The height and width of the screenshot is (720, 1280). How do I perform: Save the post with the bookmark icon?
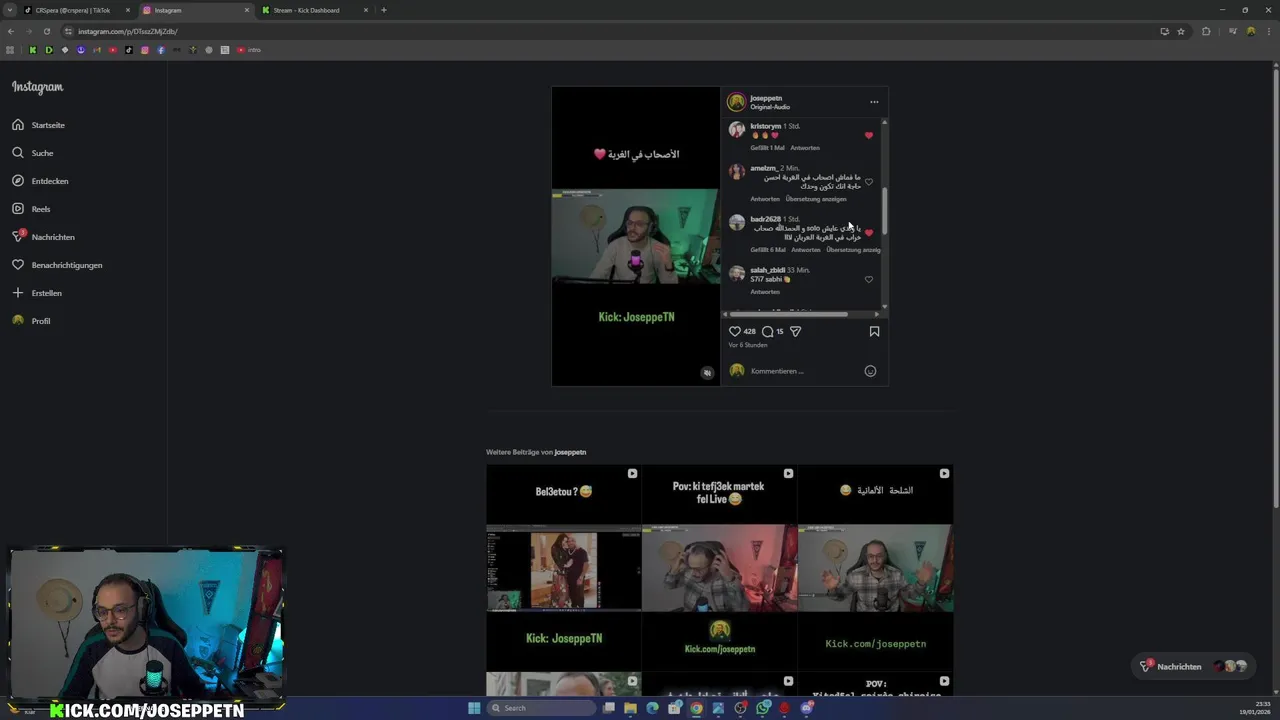874,331
